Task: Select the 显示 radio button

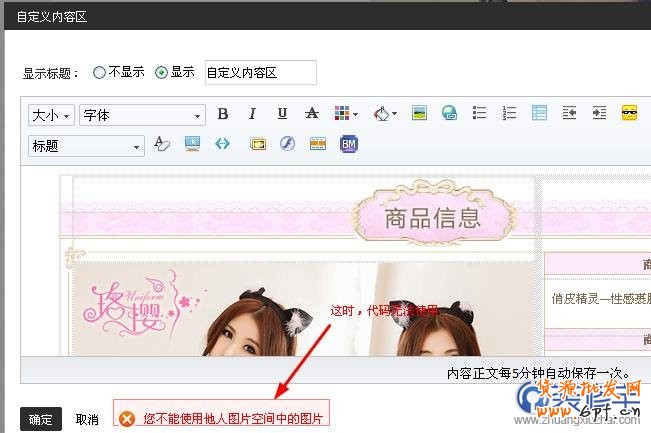Action: (x=161, y=73)
